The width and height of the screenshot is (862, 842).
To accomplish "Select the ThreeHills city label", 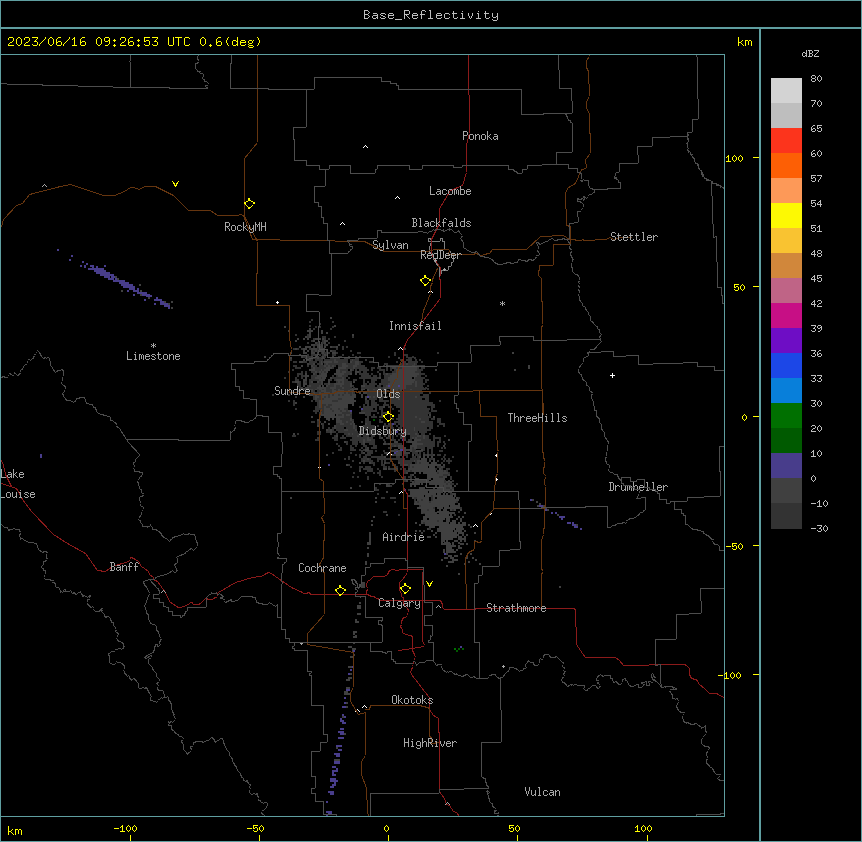I will (537, 418).
